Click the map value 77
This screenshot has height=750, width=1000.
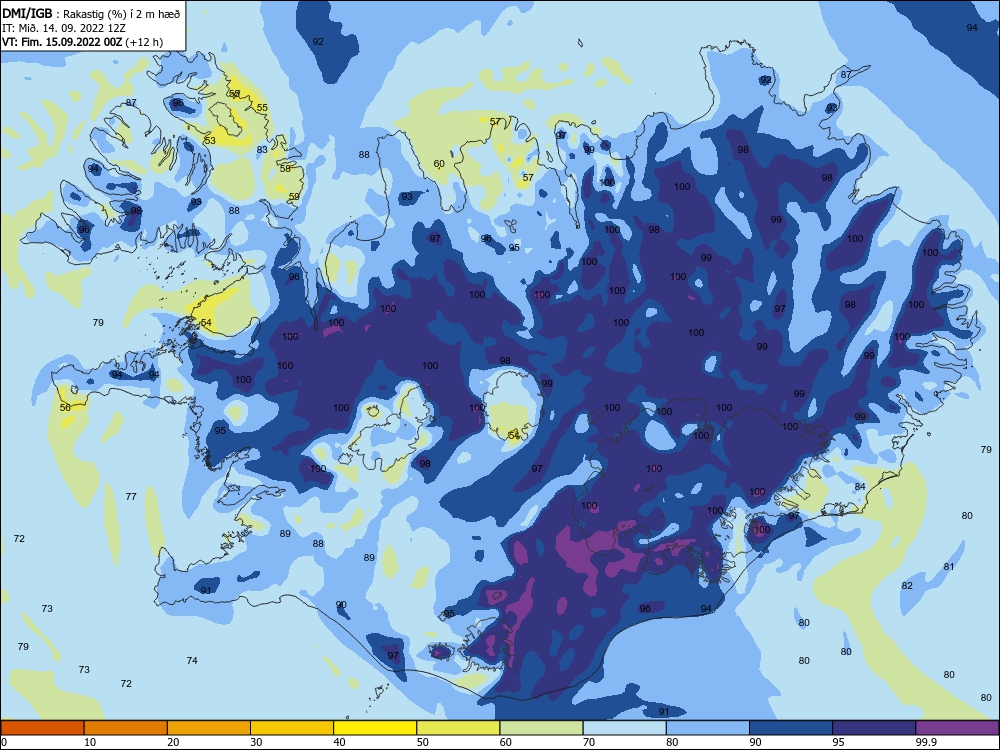click(x=131, y=496)
